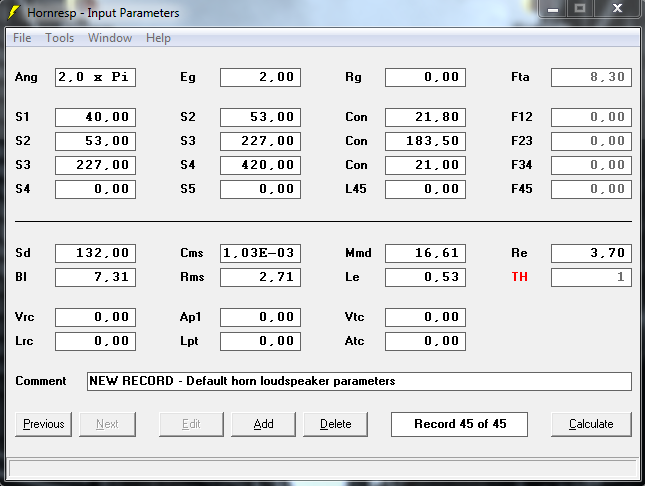This screenshot has height=486, width=645.
Task: Click the Cms label
Action: point(192,253)
